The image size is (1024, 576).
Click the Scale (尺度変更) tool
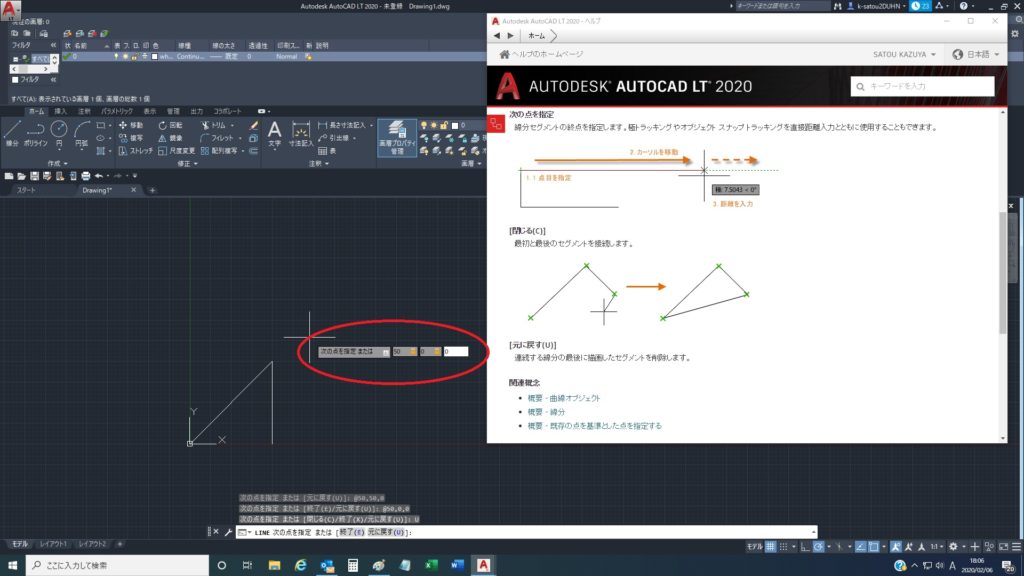[176, 151]
